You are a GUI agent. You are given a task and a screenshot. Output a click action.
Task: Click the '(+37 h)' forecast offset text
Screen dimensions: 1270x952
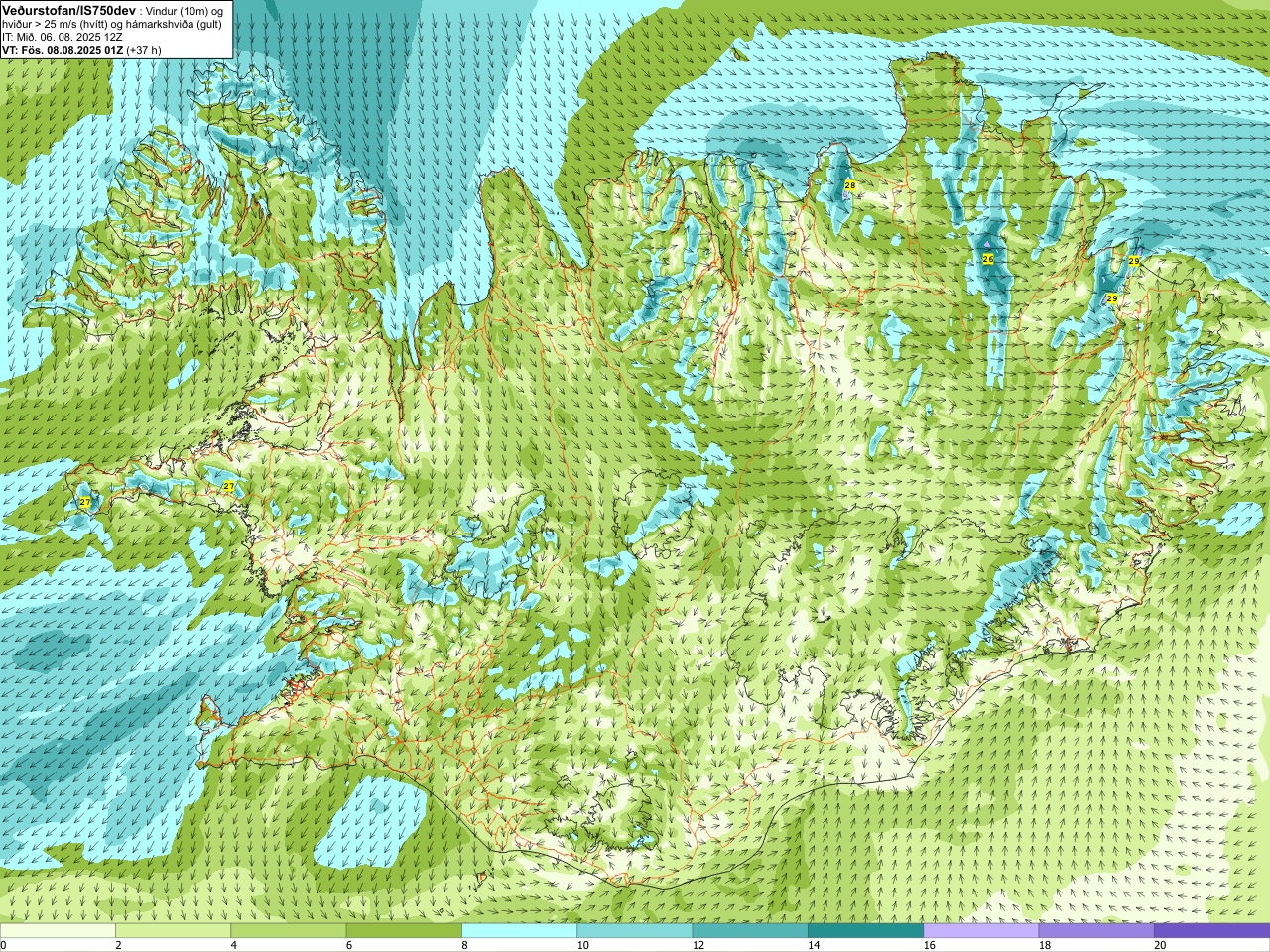pos(144,49)
